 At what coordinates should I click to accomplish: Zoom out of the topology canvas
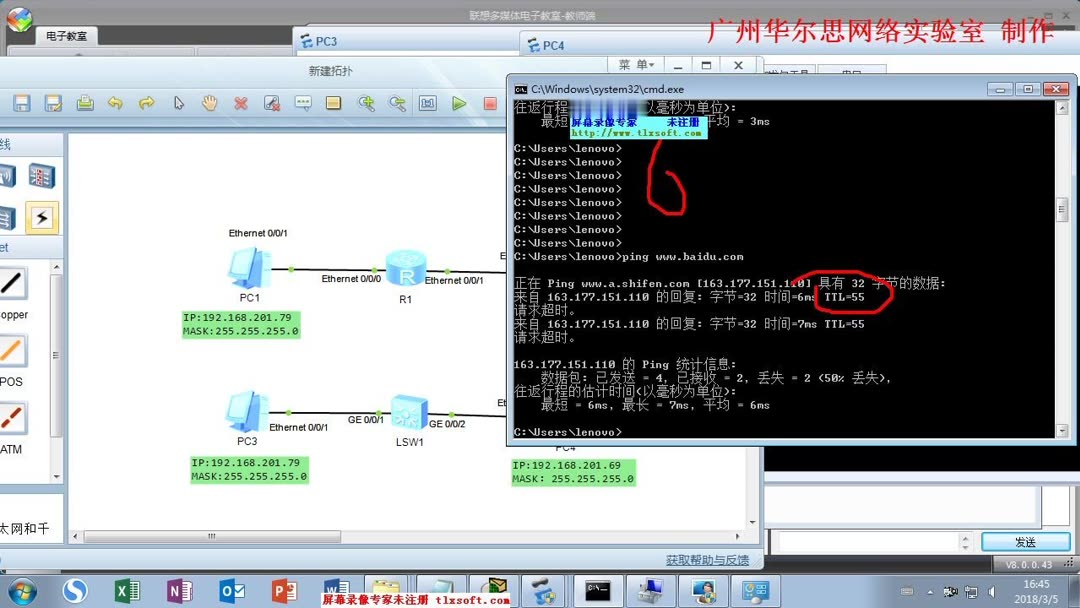[x=398, y=103]
